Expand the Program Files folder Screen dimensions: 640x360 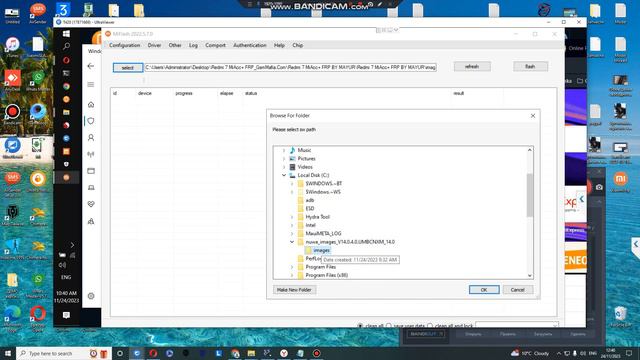(292, 267)
